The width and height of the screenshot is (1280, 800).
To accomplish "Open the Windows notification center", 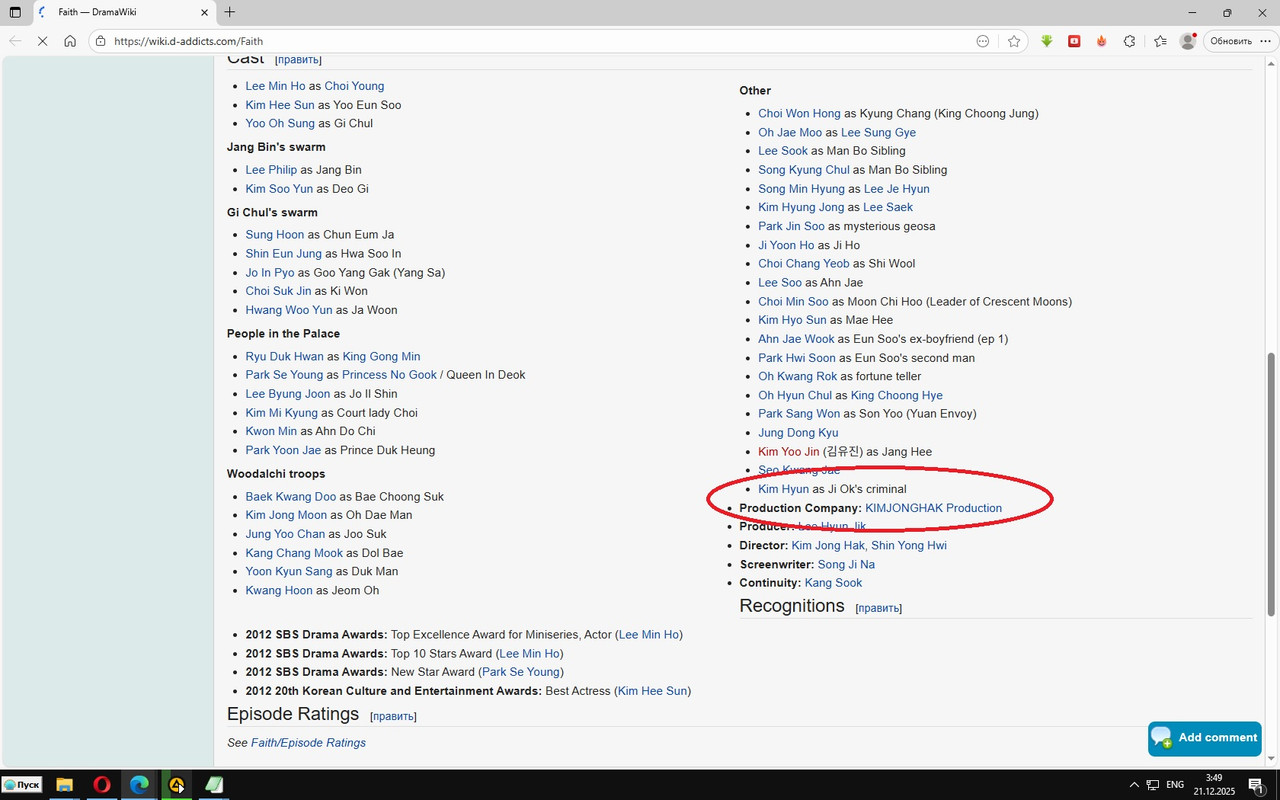I will [x=1258, y=785].
